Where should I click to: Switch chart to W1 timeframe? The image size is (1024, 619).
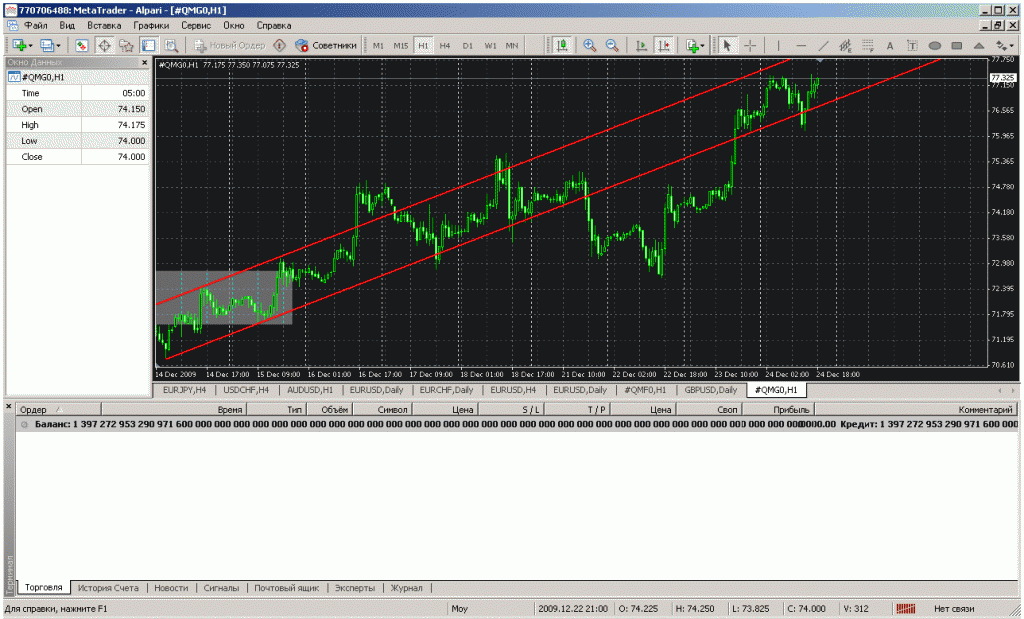pos(490,46)
